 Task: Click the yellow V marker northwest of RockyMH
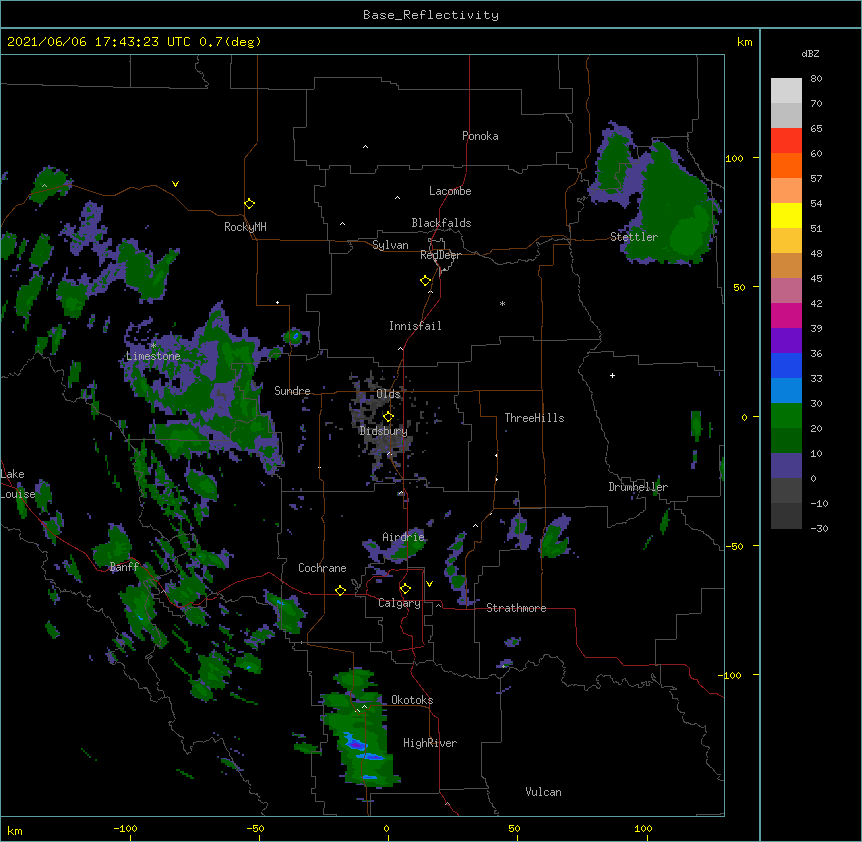[175, 184]
